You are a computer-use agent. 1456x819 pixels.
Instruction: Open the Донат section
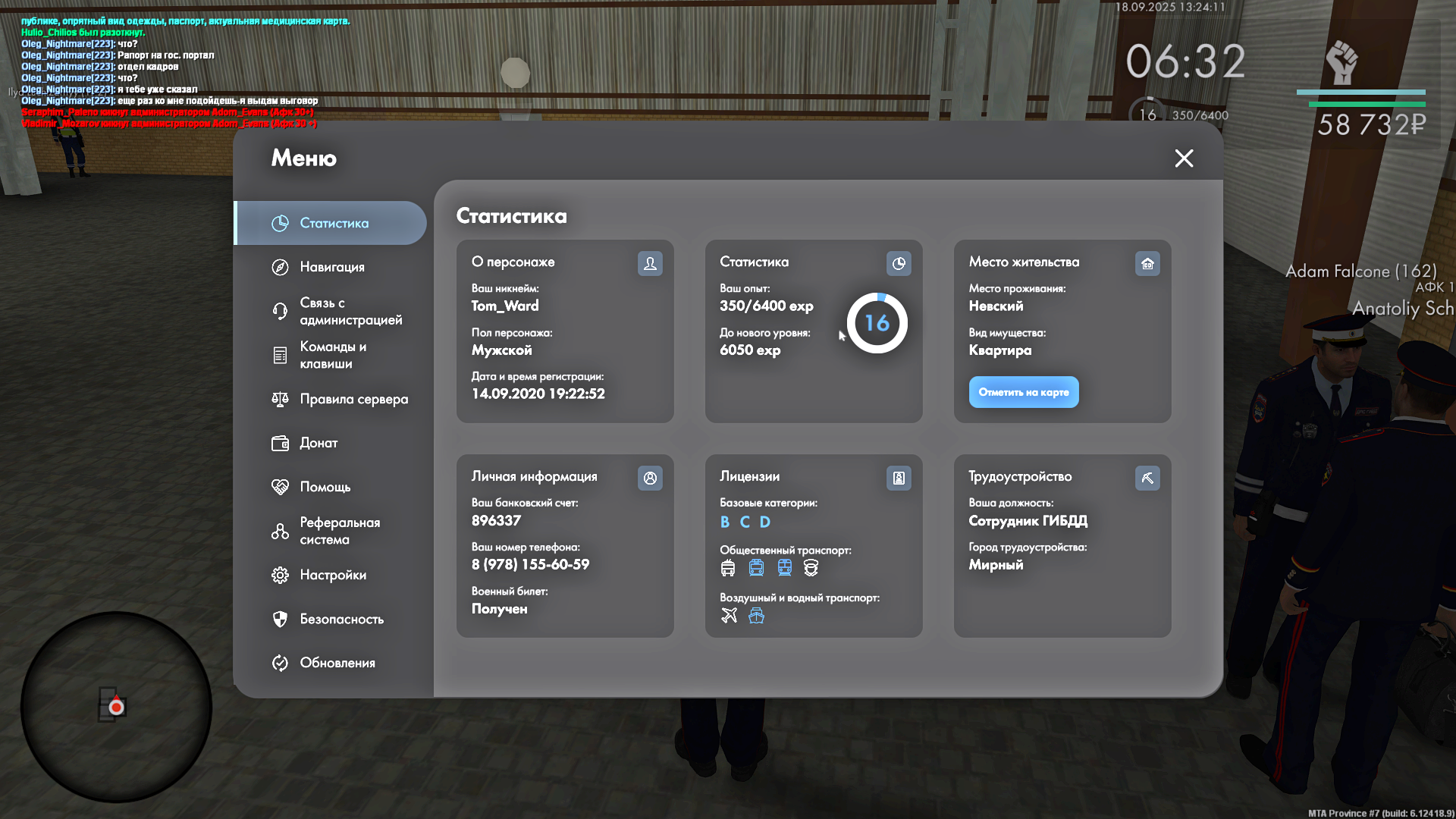click(318, 443)
